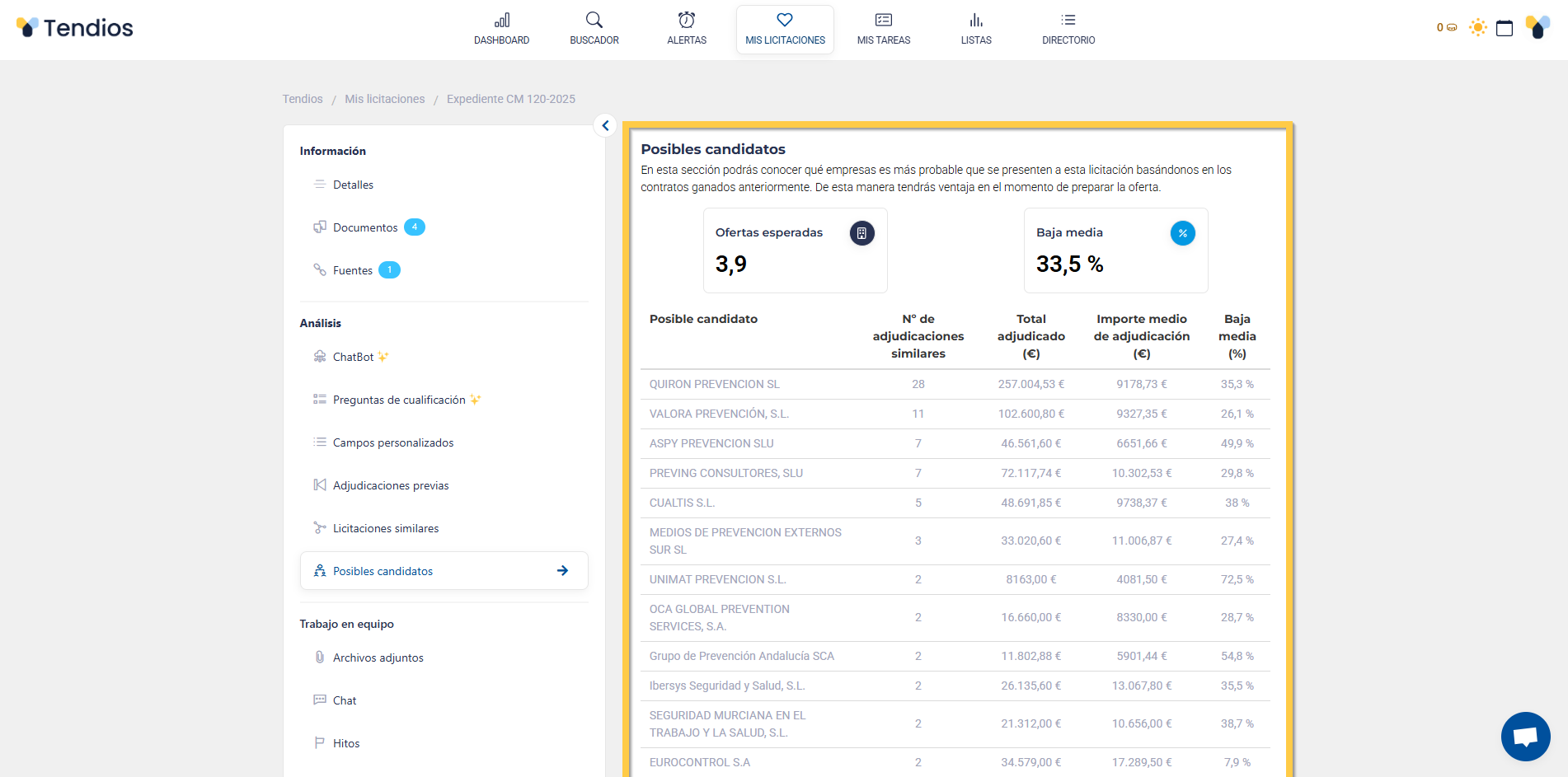The height and width of the screenshot is (777, 1568).
Task: Open the calendar icon in header
Action: click(1504, 28)
